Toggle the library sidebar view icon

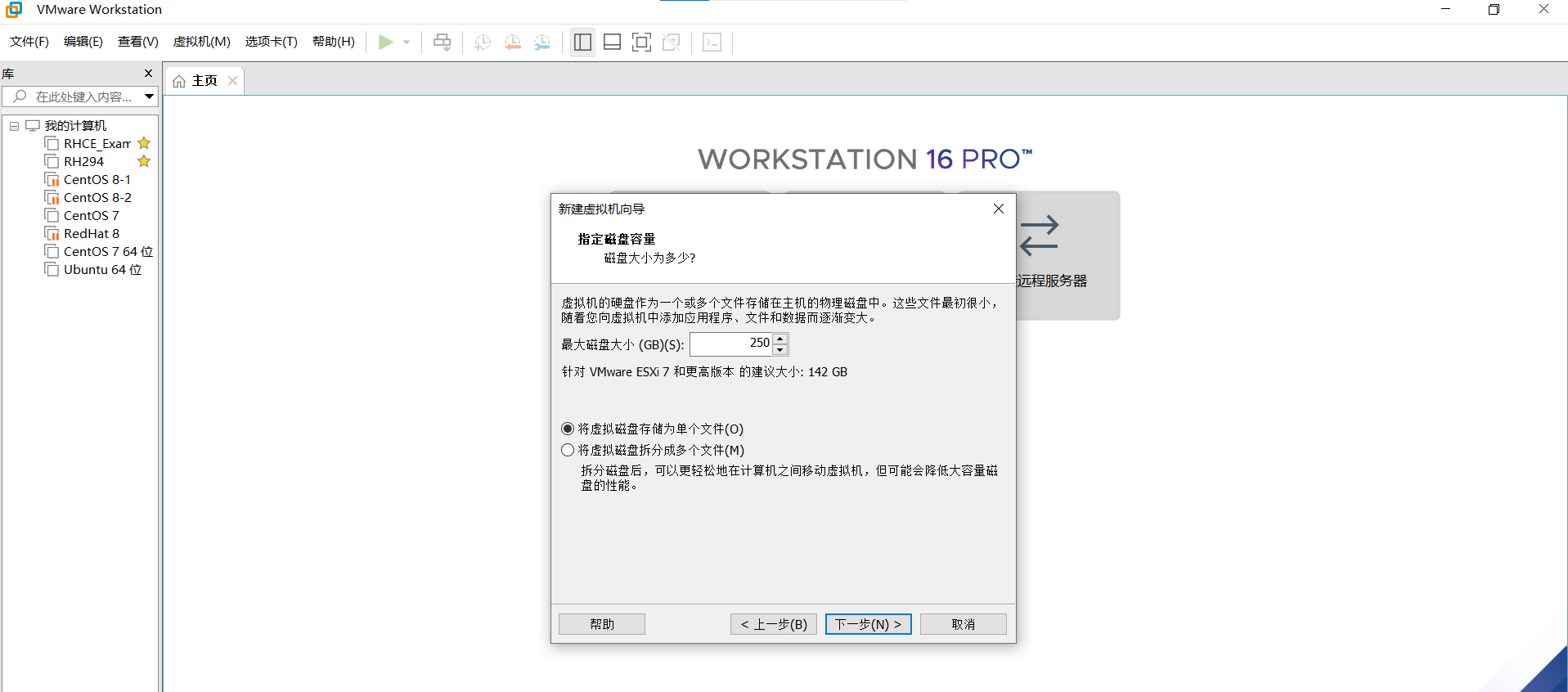tap(582, 42)
